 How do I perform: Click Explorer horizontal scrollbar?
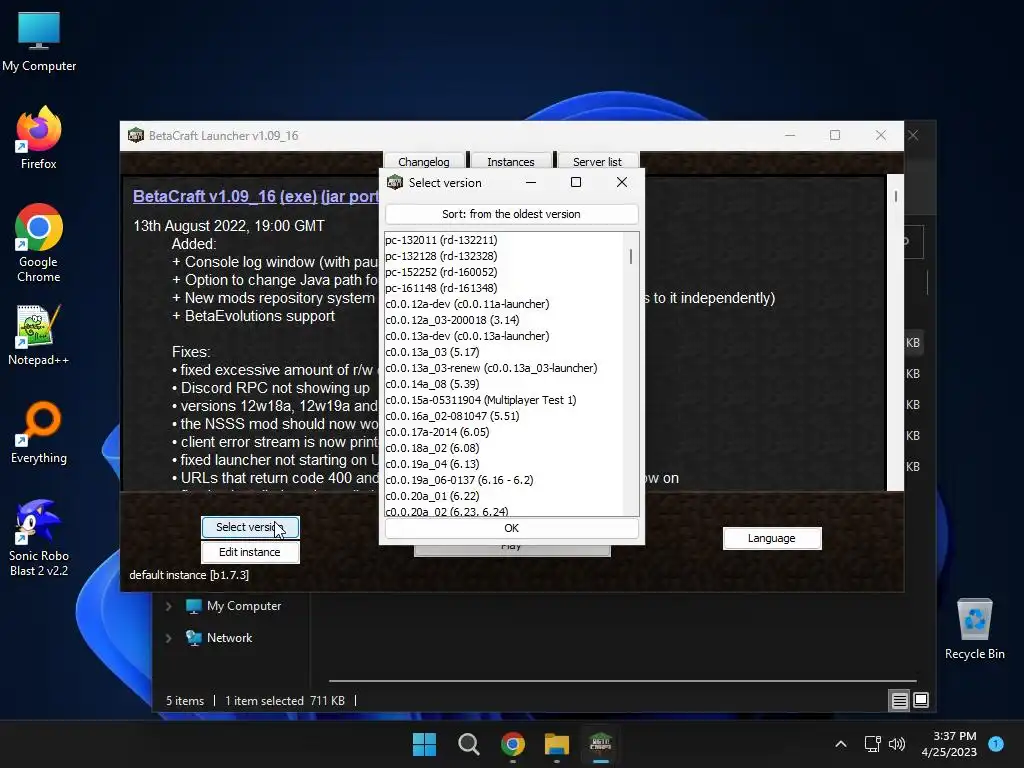[x=622, y=680]
